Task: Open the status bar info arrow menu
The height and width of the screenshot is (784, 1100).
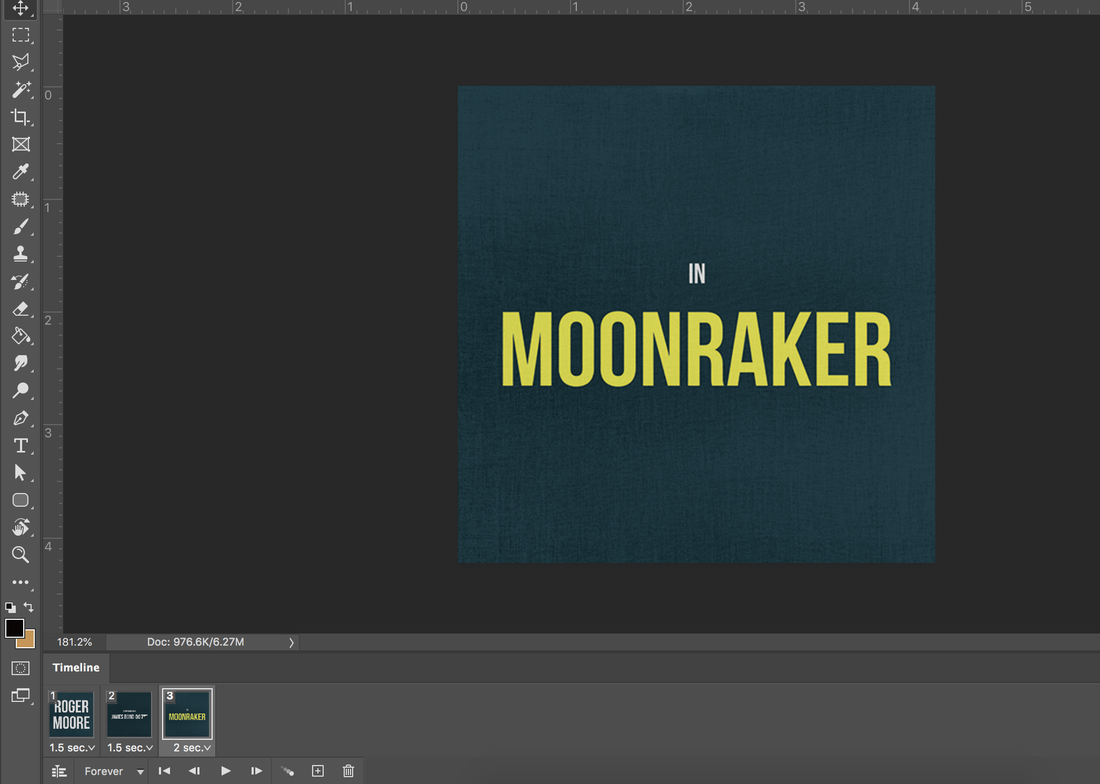Action: click(291, 642)
